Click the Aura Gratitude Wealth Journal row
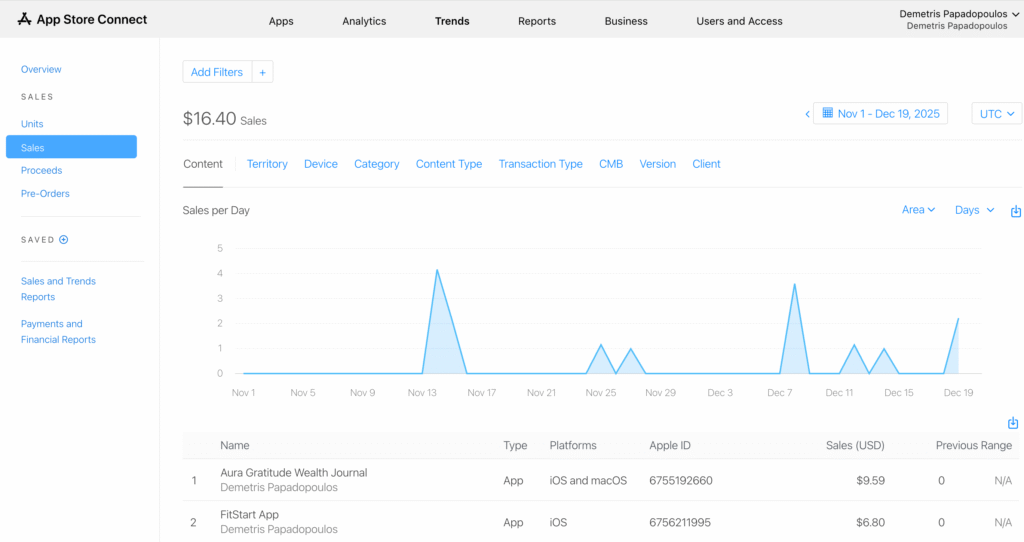 click(294, 479)
